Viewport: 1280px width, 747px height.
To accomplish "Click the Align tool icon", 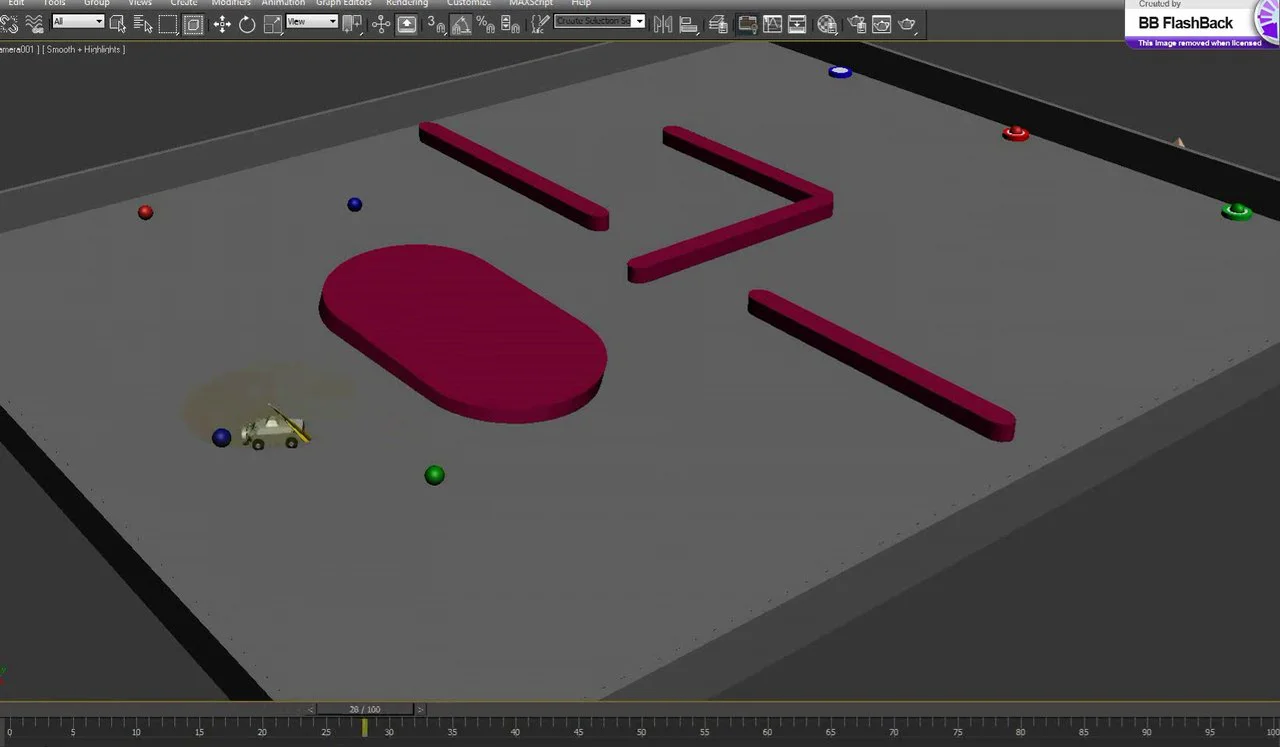I will tap(688, 24).
